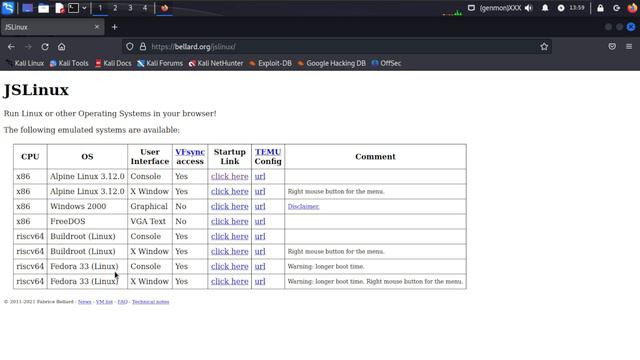Viewport: 640px width, 360px height.
Task: Click the JSLinux page heading
Action: tap(36, 90)
